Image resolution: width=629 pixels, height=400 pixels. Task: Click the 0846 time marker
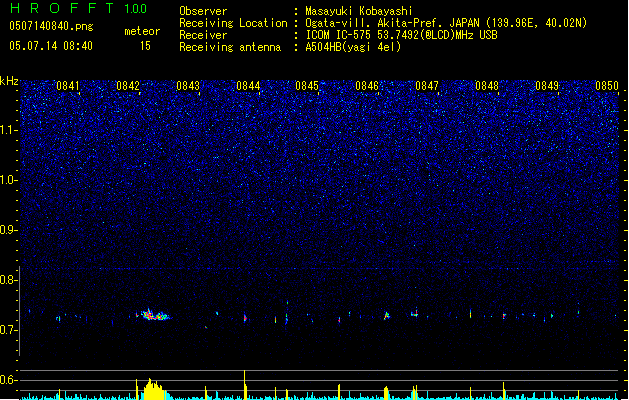[x=367, y=86]
